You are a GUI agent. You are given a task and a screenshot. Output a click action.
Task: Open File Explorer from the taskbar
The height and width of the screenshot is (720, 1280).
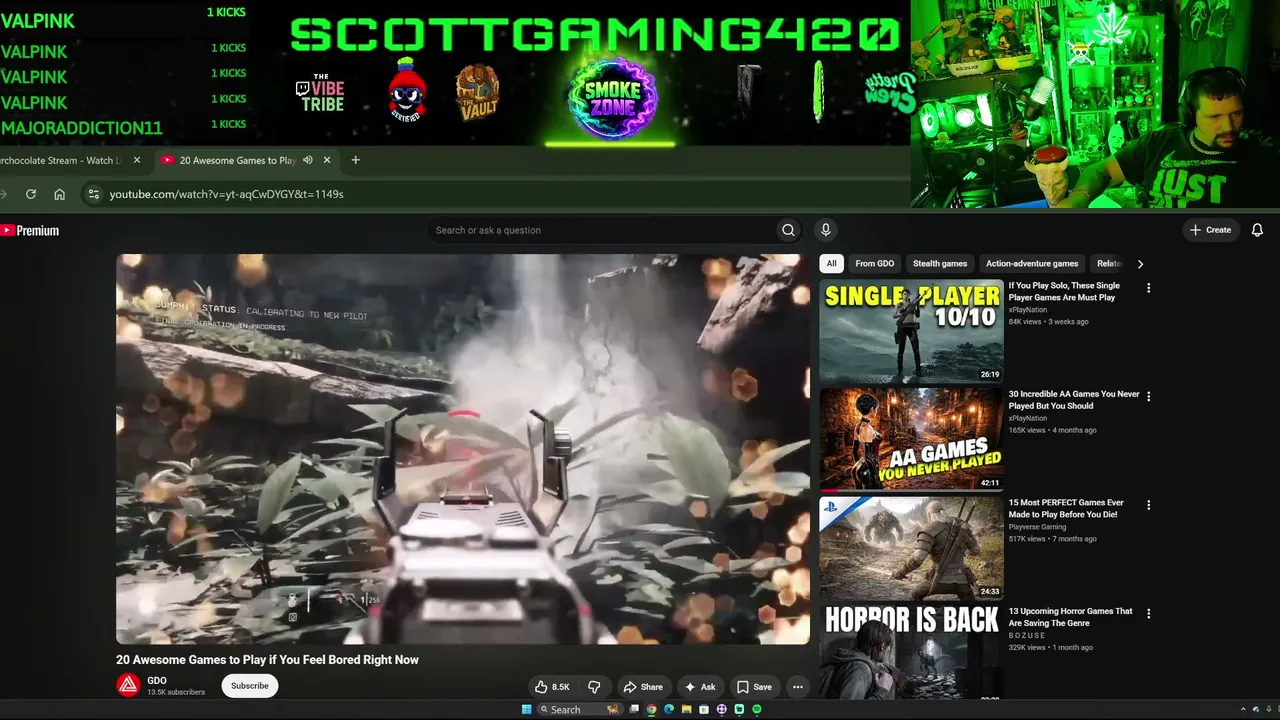(686, 709)
